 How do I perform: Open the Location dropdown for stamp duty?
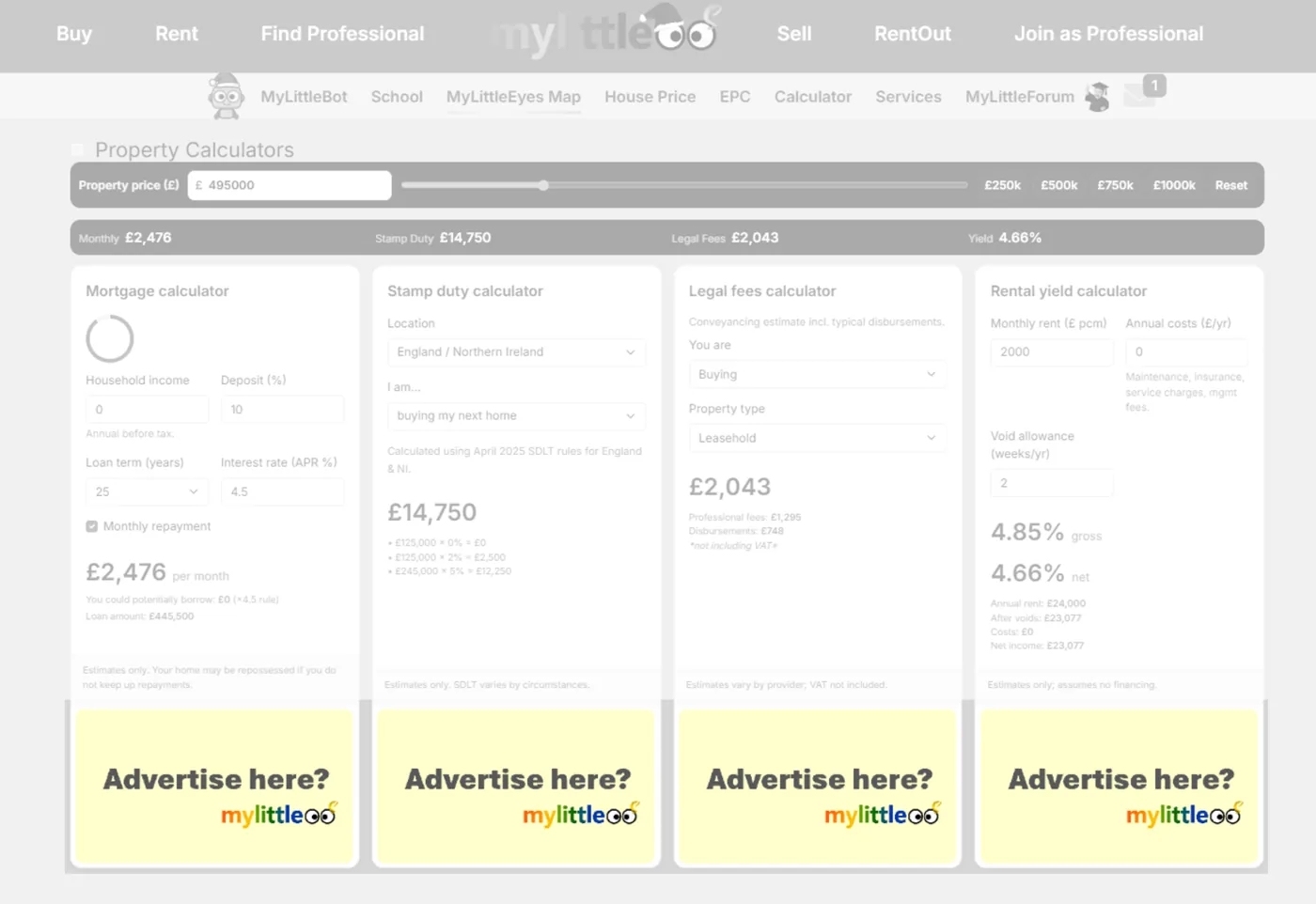pos(515,351)
